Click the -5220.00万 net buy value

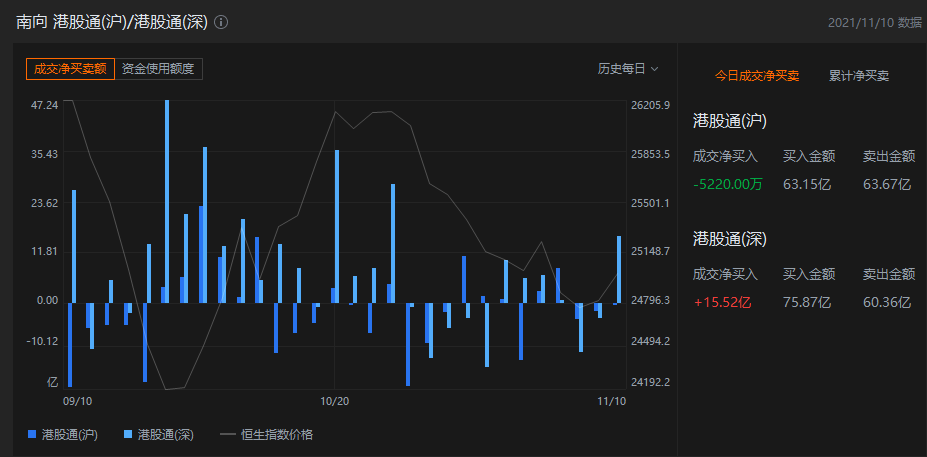727,184
